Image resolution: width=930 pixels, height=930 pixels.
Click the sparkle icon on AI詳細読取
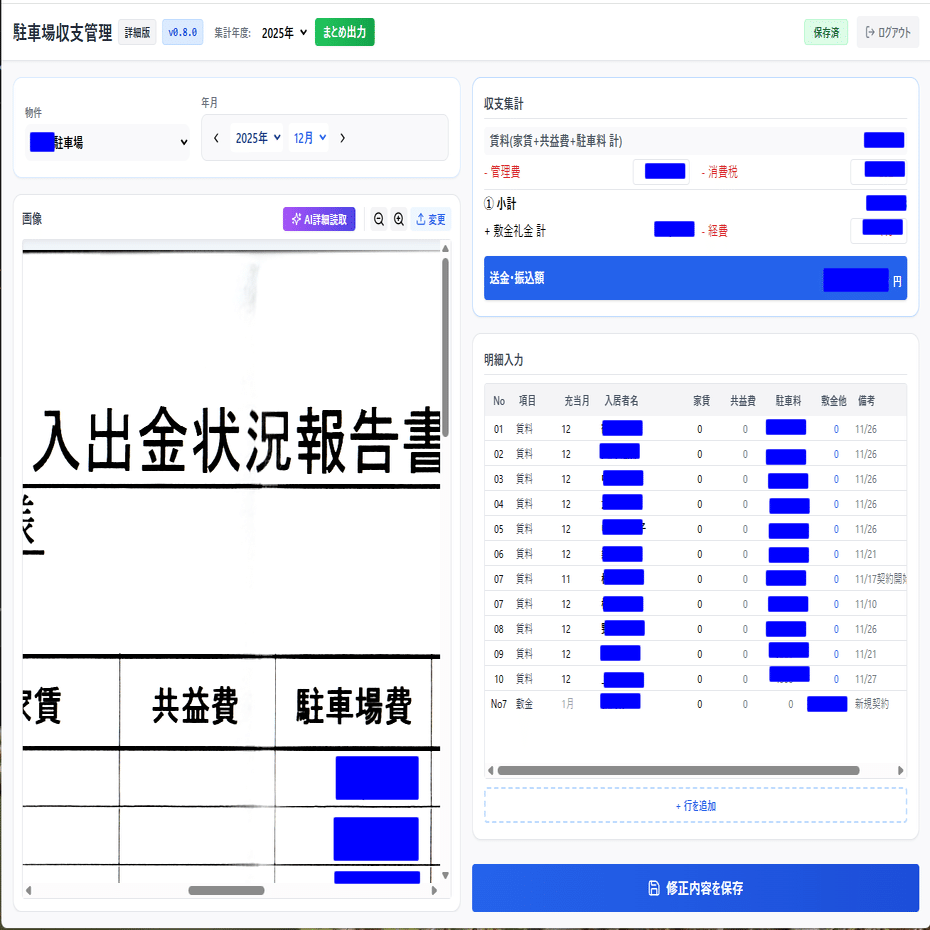point(297,219)
